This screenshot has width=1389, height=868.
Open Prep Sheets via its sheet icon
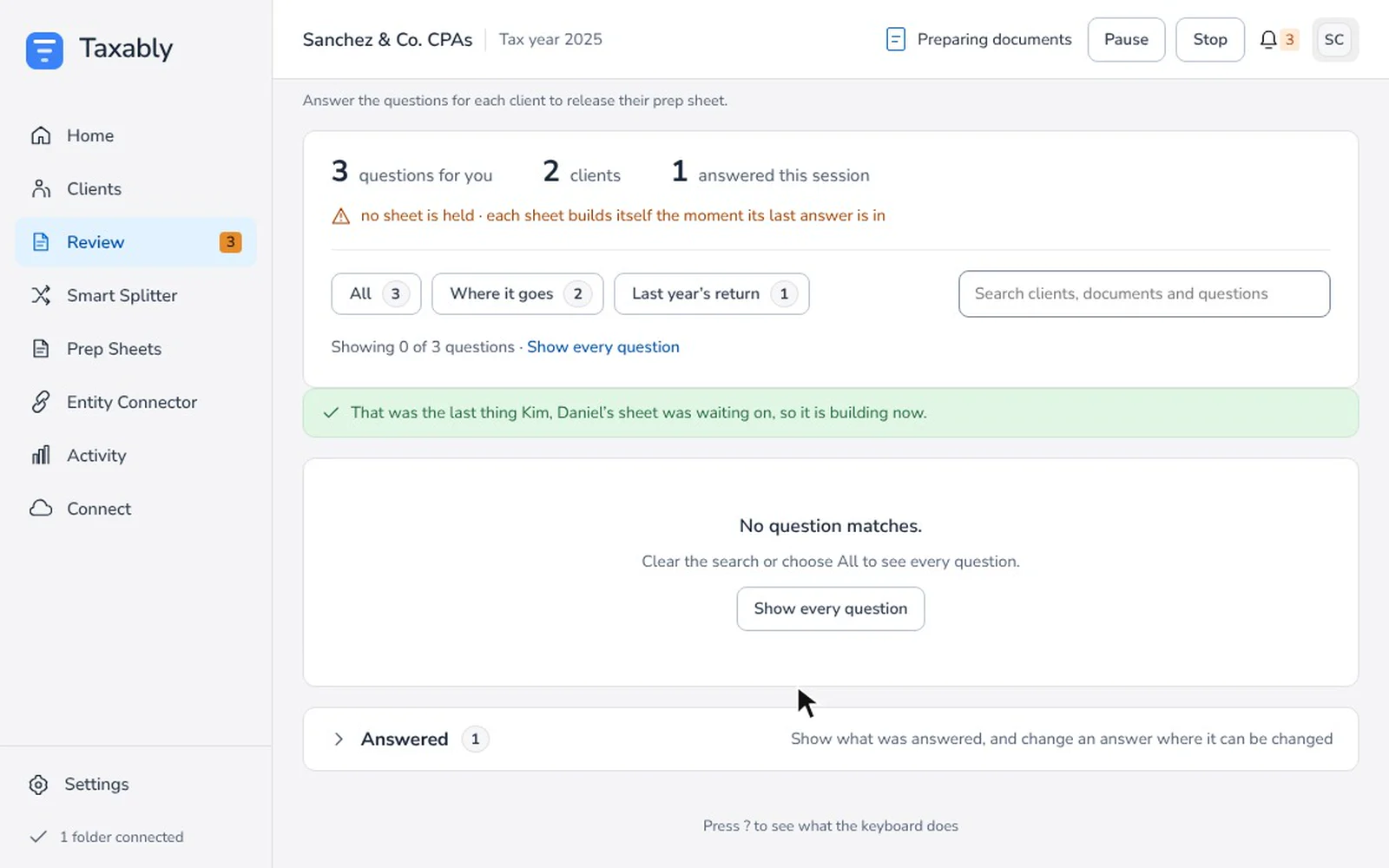point(41,349)
